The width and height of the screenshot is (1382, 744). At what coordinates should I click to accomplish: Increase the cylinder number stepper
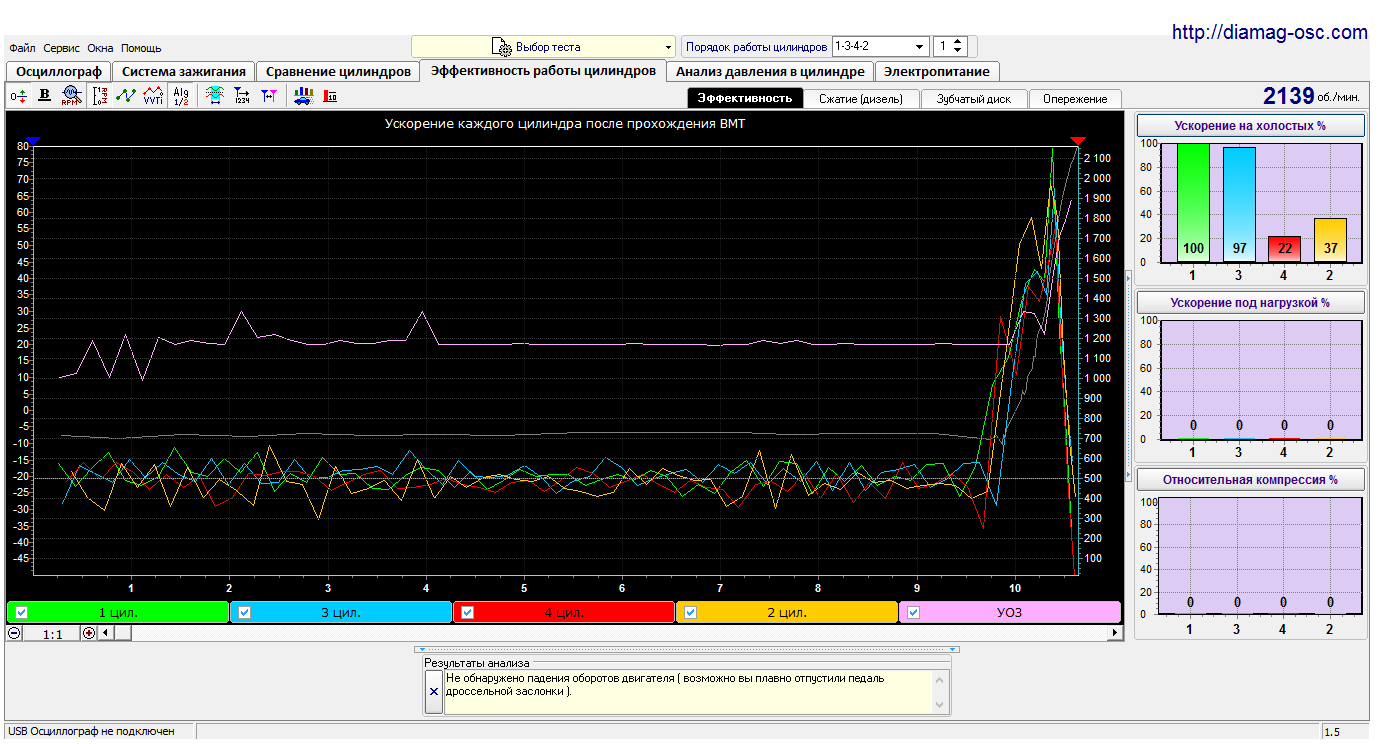pyautogui.click(x=958, y=42)
